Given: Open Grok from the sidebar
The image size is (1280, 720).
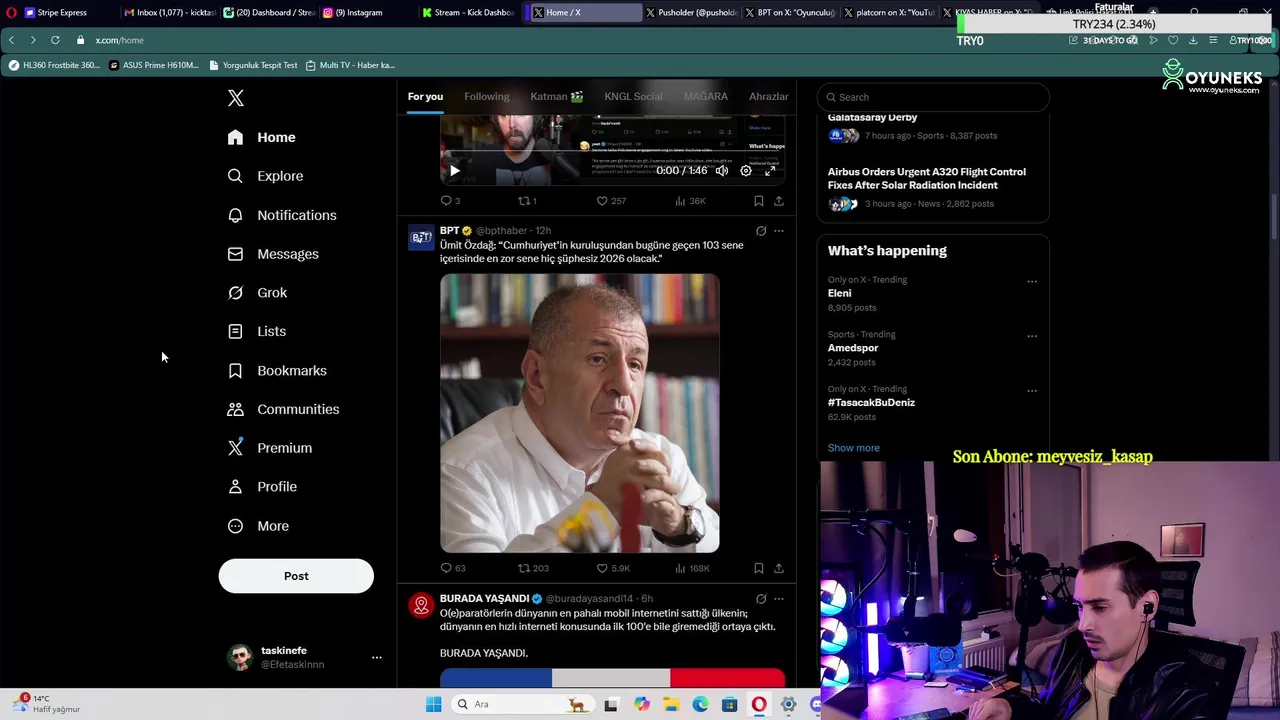Looking at the screenshot, I should 258,293.
